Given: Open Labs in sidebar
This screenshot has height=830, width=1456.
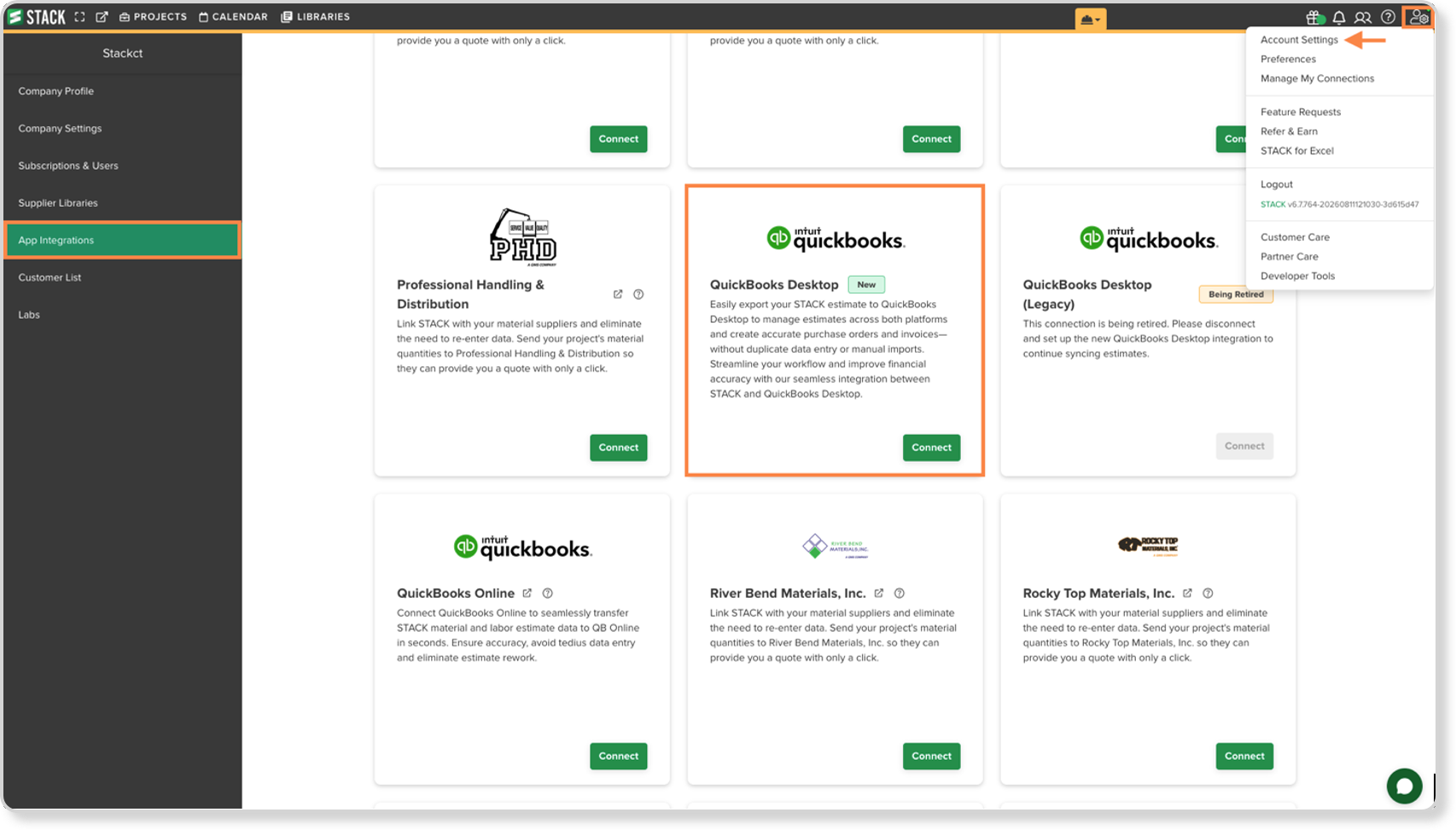Looking at the screenshot, I should pyautogui.click(x=123, y=315).
